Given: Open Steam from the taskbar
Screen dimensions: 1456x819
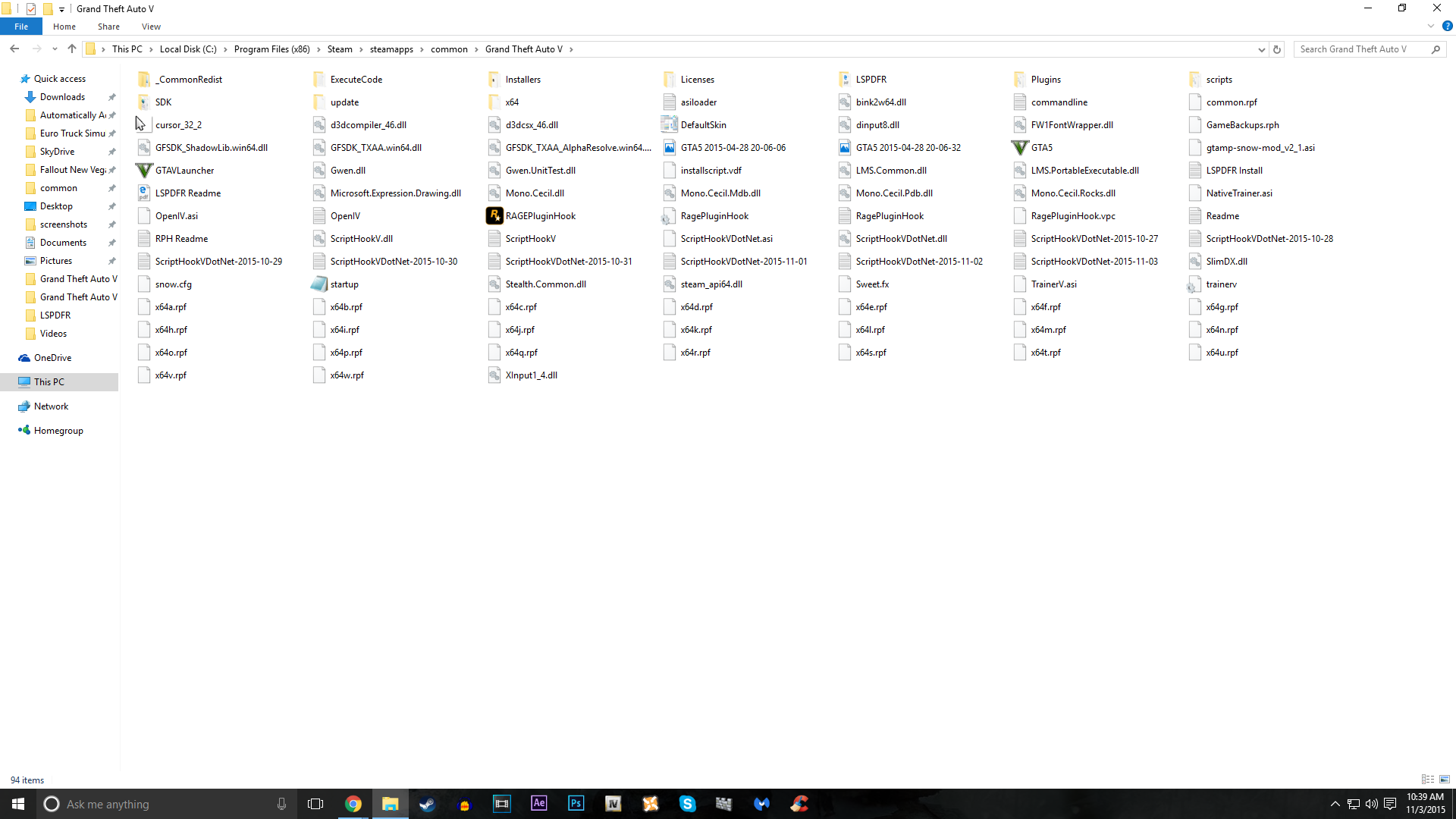Looking at the screenshot, I should pos(427,804).
